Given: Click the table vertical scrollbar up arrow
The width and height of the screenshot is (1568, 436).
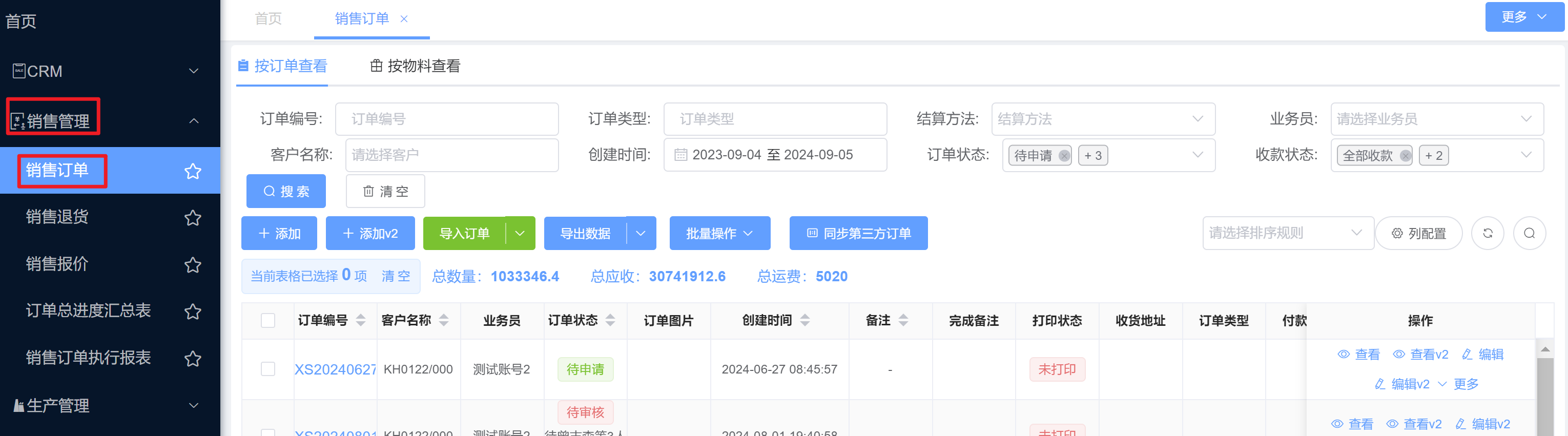Looking at the screenshot, I should [1545, 349].
